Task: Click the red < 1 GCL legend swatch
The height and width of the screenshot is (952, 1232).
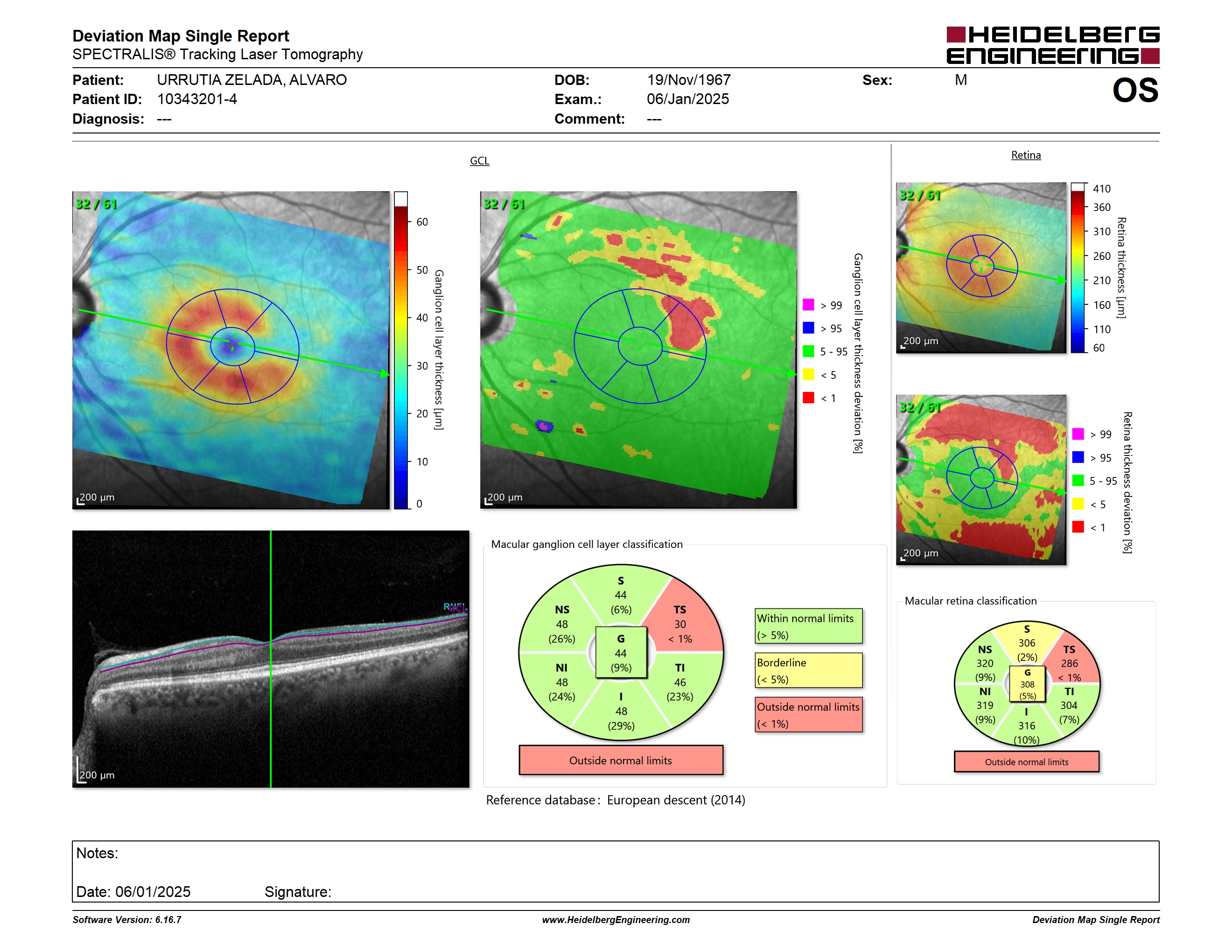Action: click(808, 397)
